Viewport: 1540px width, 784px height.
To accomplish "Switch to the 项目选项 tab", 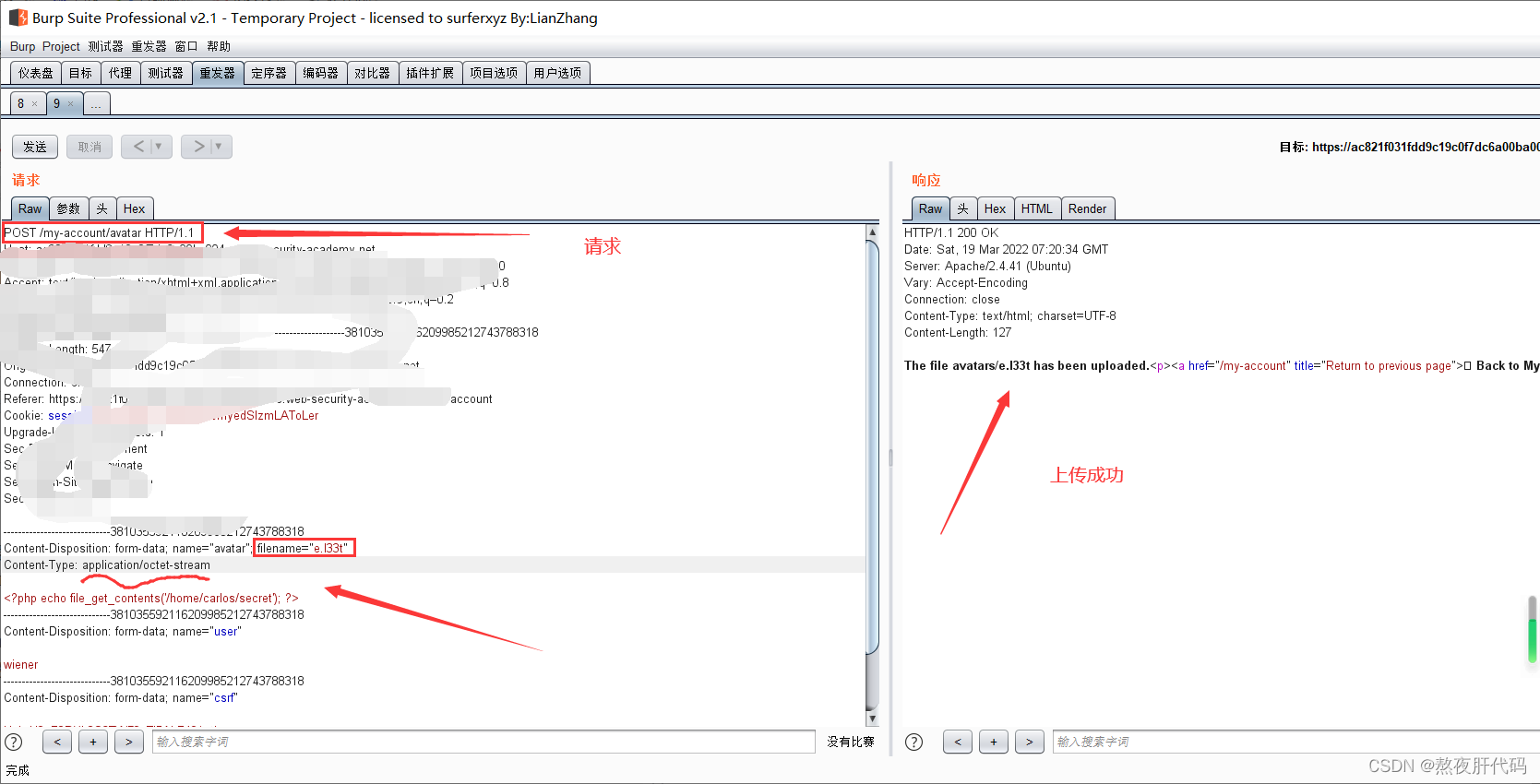I will click(494, 73).
